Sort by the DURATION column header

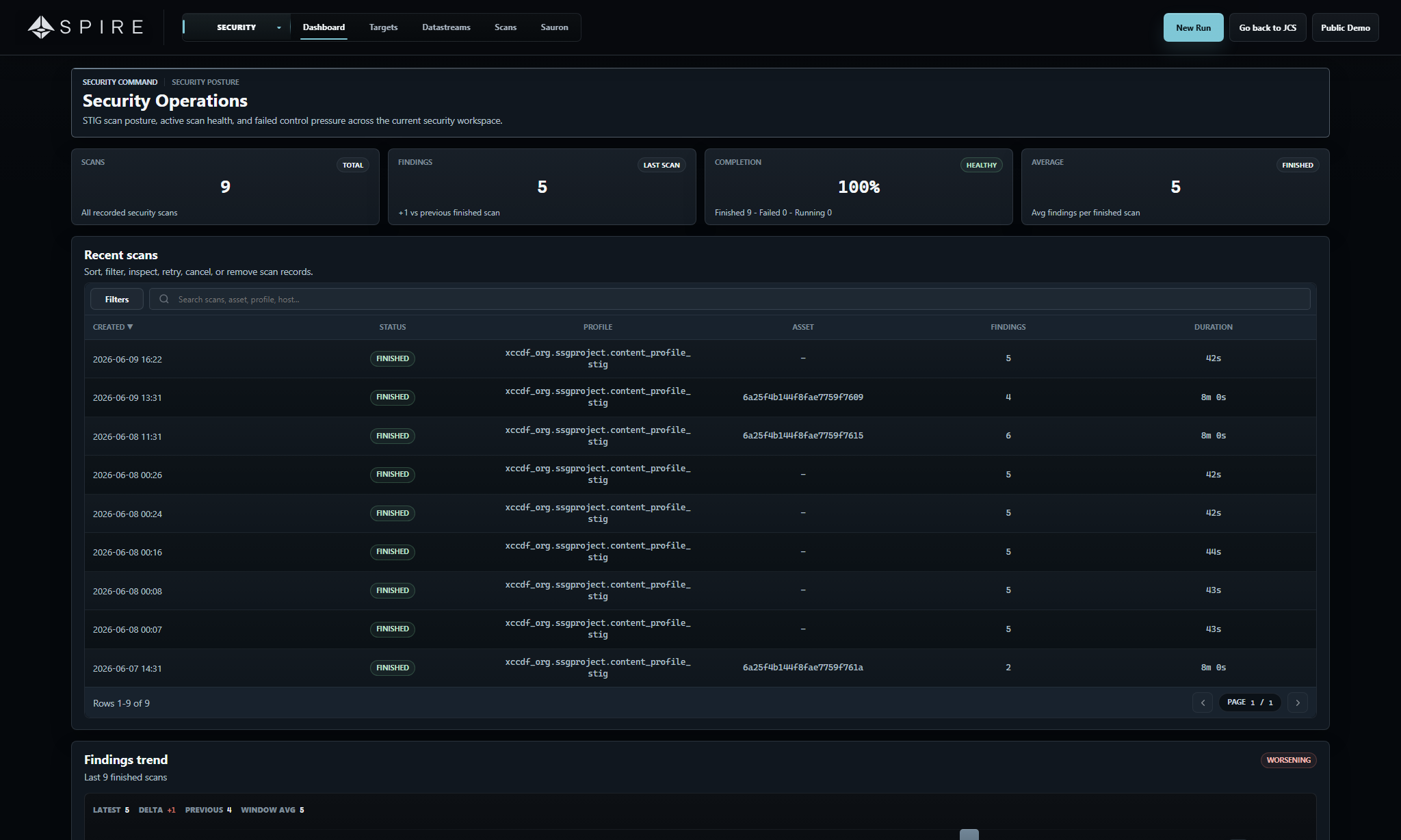(1214, 327)
